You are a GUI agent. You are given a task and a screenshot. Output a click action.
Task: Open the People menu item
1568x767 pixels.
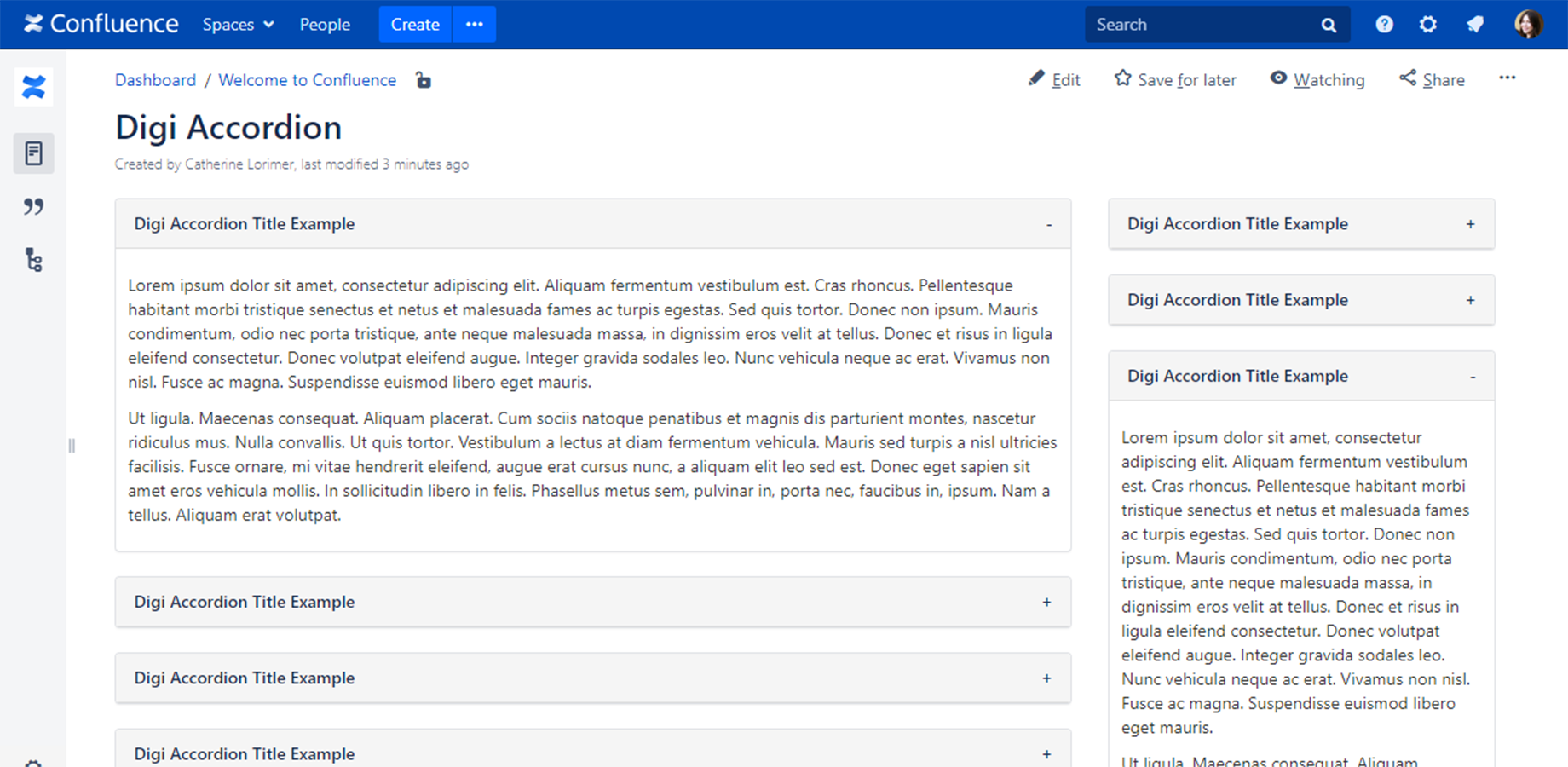click(x=325, y=25)
